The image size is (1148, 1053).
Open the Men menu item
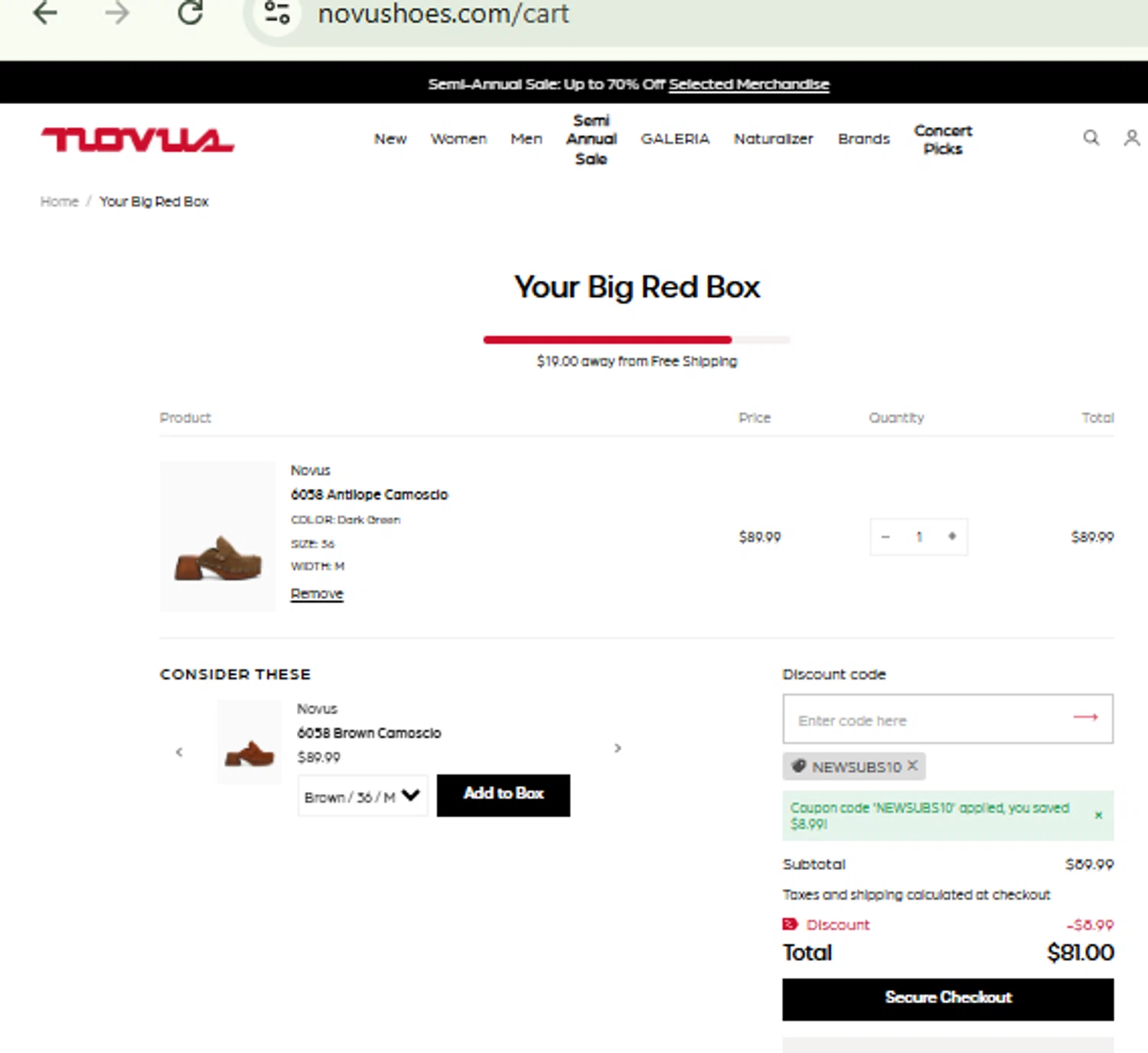click(x=527, y=139)
